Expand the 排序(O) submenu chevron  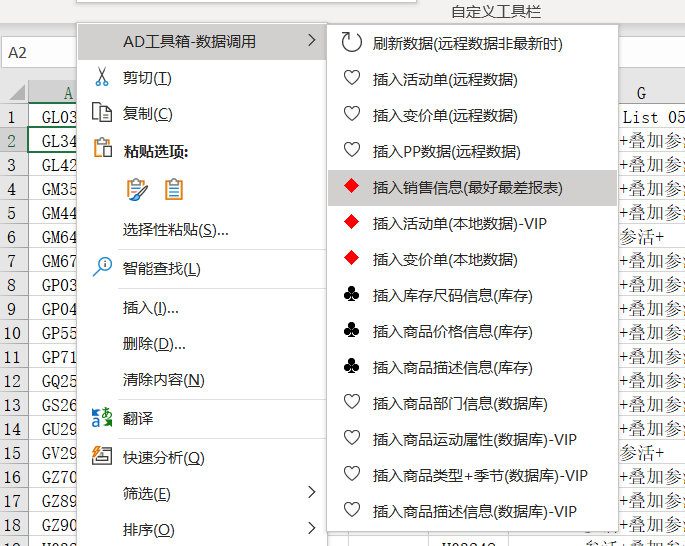(x=311, y=528)
